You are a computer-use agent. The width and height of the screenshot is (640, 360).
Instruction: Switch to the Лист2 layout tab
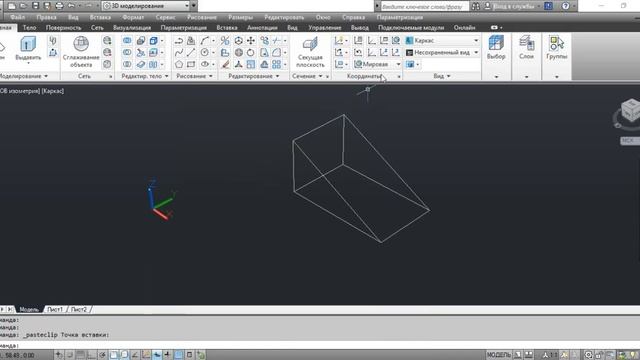coord(79,309)
